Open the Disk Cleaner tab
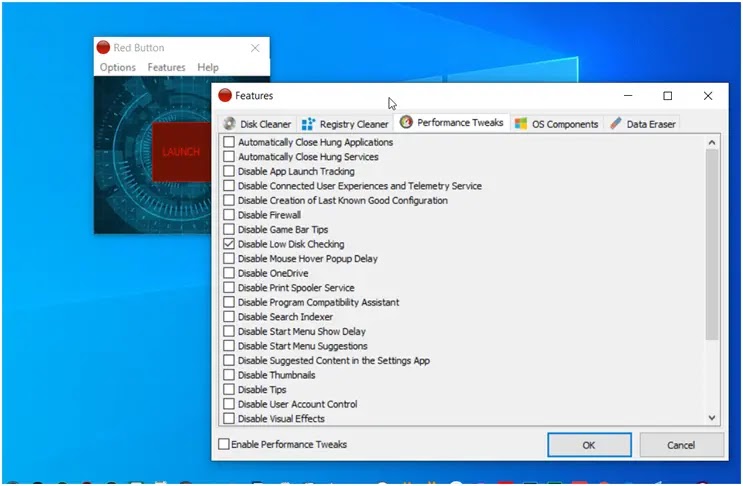 [257, 124]
